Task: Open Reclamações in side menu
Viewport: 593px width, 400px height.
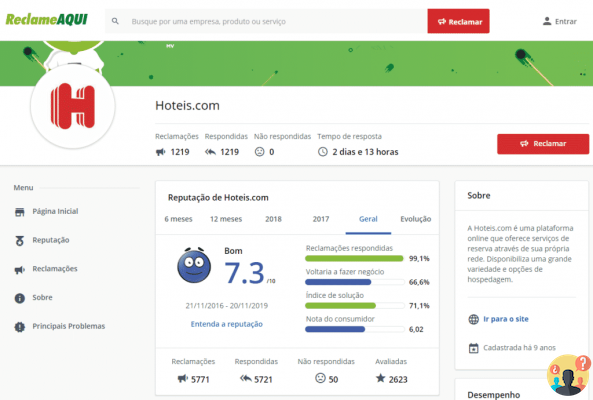Action: [x=55, y=269]
